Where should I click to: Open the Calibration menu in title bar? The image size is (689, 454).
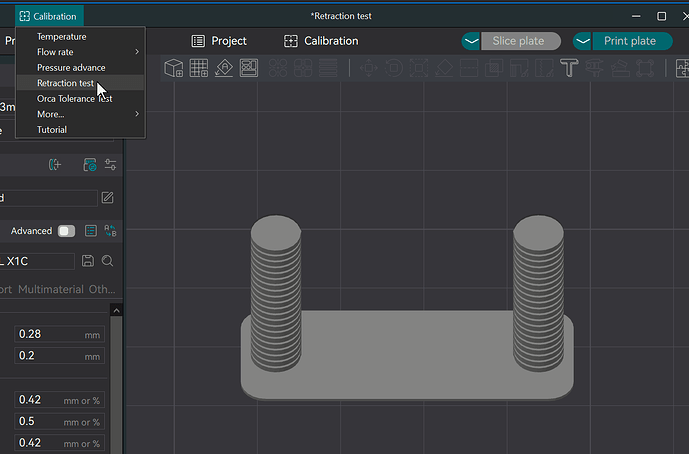point(49,16)
